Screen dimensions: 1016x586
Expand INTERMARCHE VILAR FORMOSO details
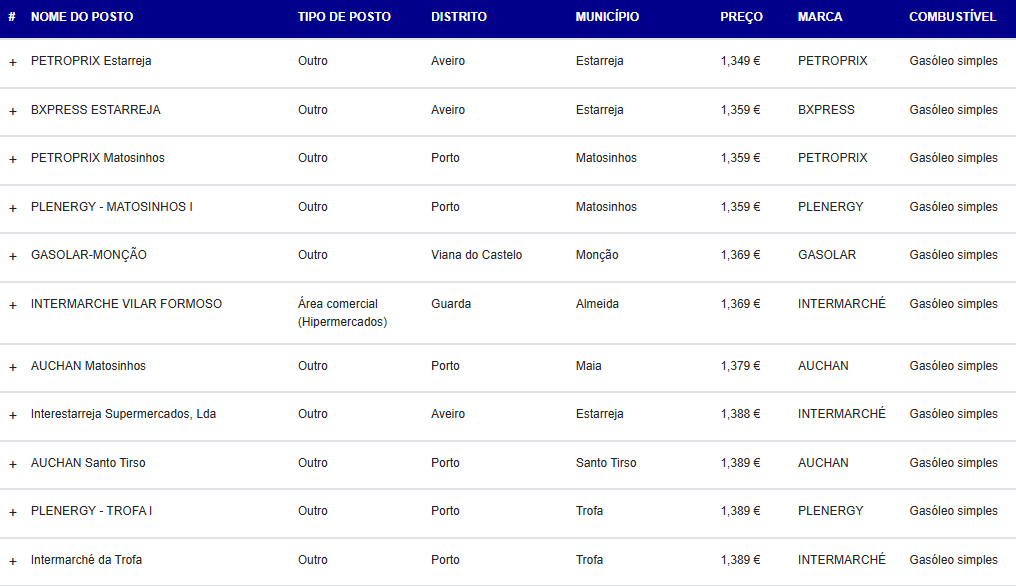tap(13, 305)
